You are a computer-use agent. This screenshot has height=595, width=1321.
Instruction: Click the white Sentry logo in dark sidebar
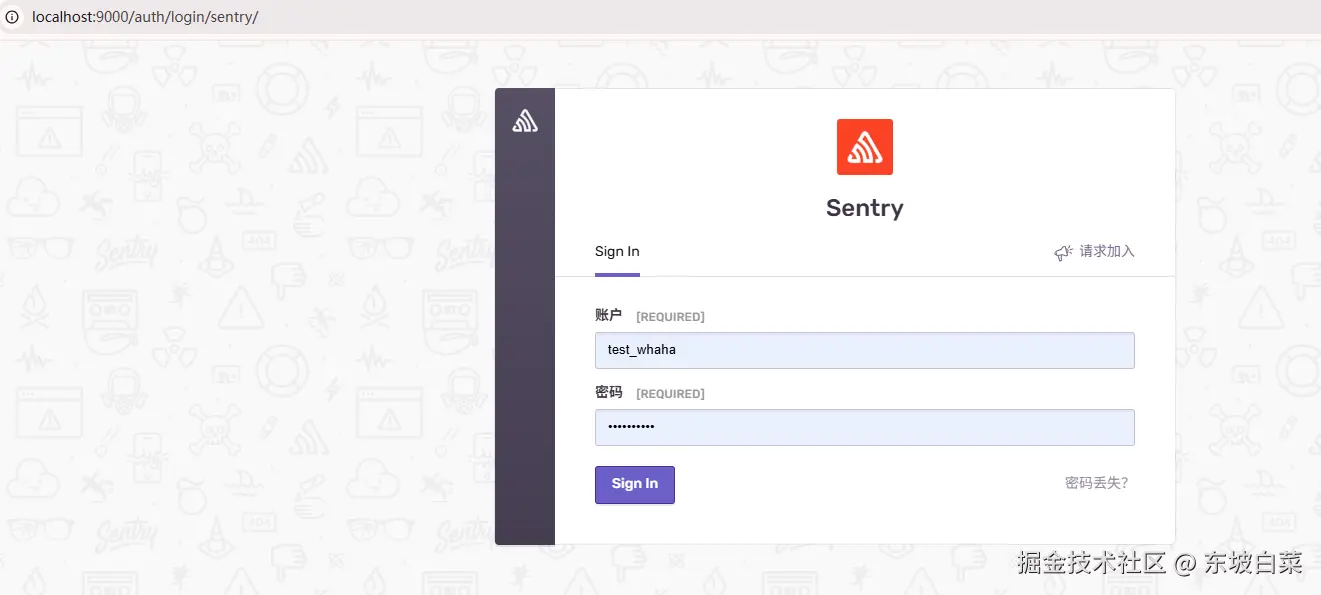click(x=525, y=121)
